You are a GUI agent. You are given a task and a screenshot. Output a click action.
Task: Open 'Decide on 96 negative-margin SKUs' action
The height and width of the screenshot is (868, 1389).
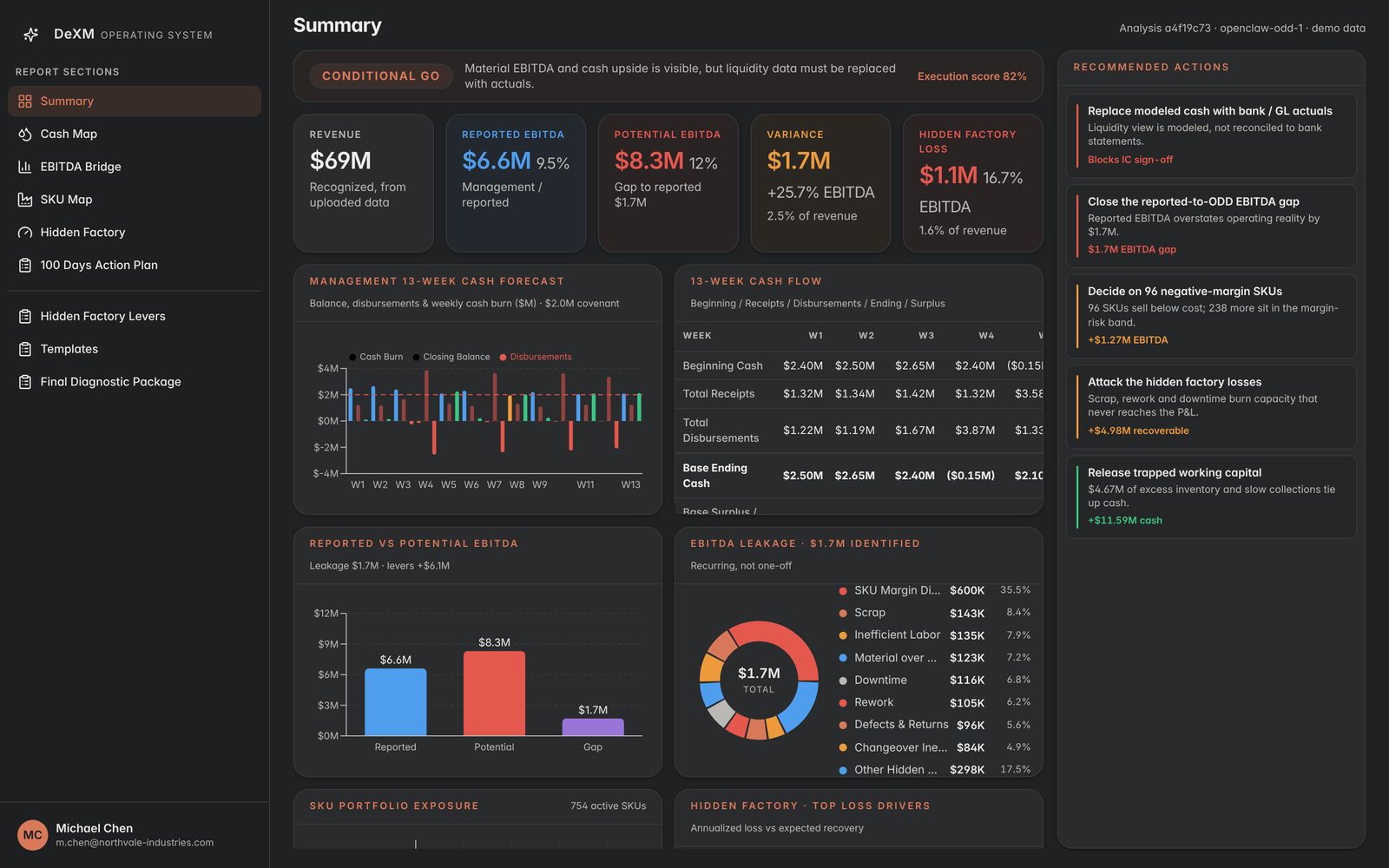pos(1211,316)
